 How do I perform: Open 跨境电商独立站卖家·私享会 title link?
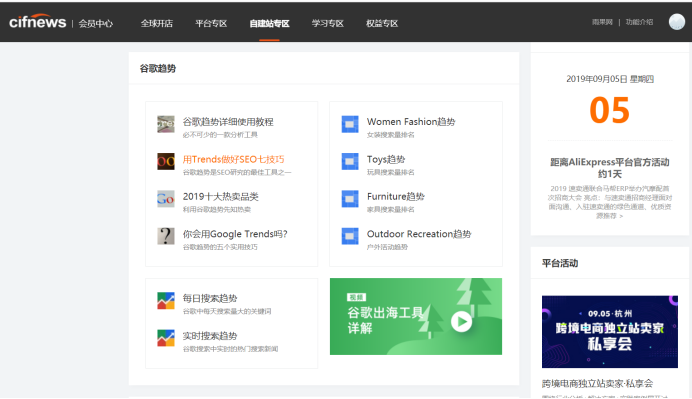point(598,383)
